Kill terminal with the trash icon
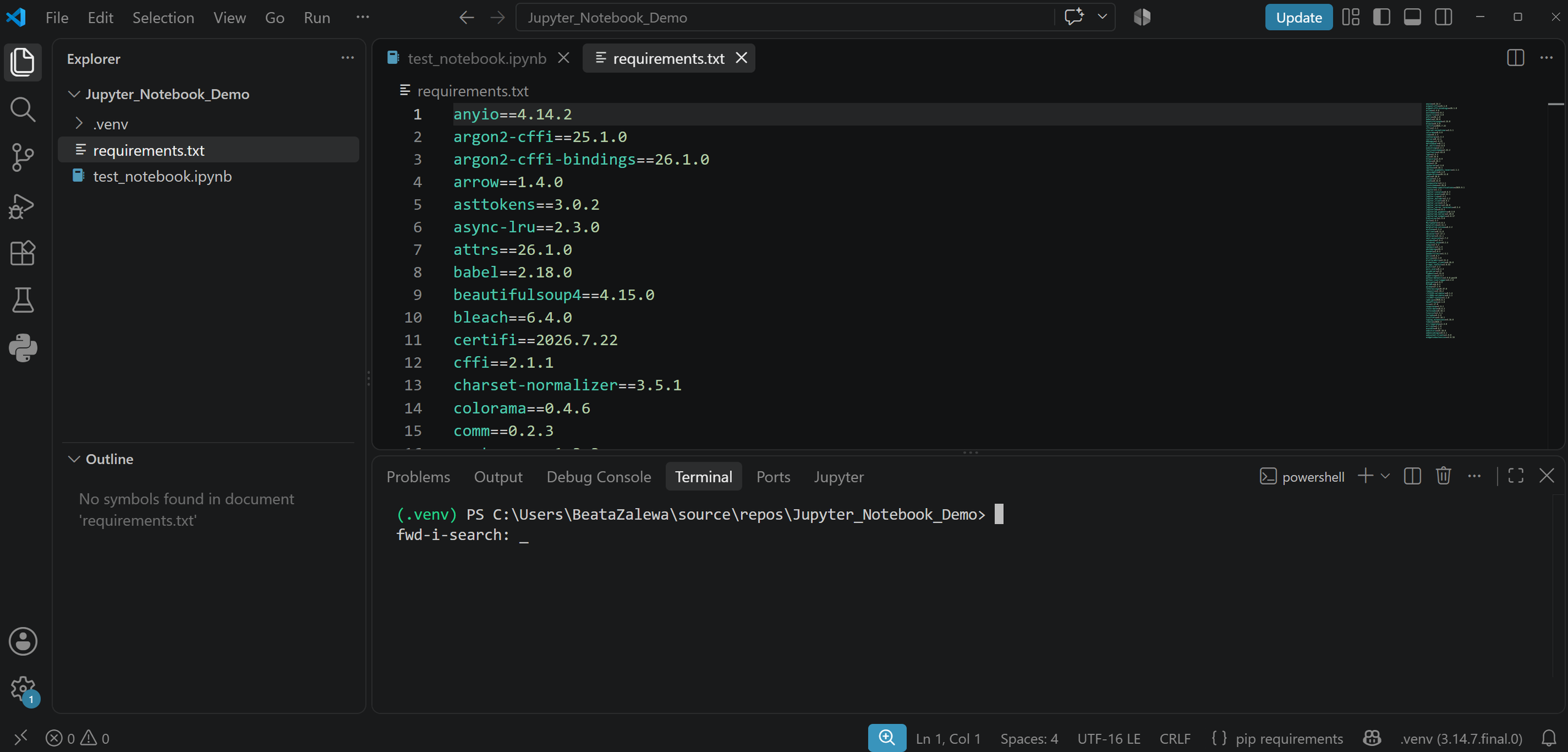1568x752 pixels. (1443, 476)
